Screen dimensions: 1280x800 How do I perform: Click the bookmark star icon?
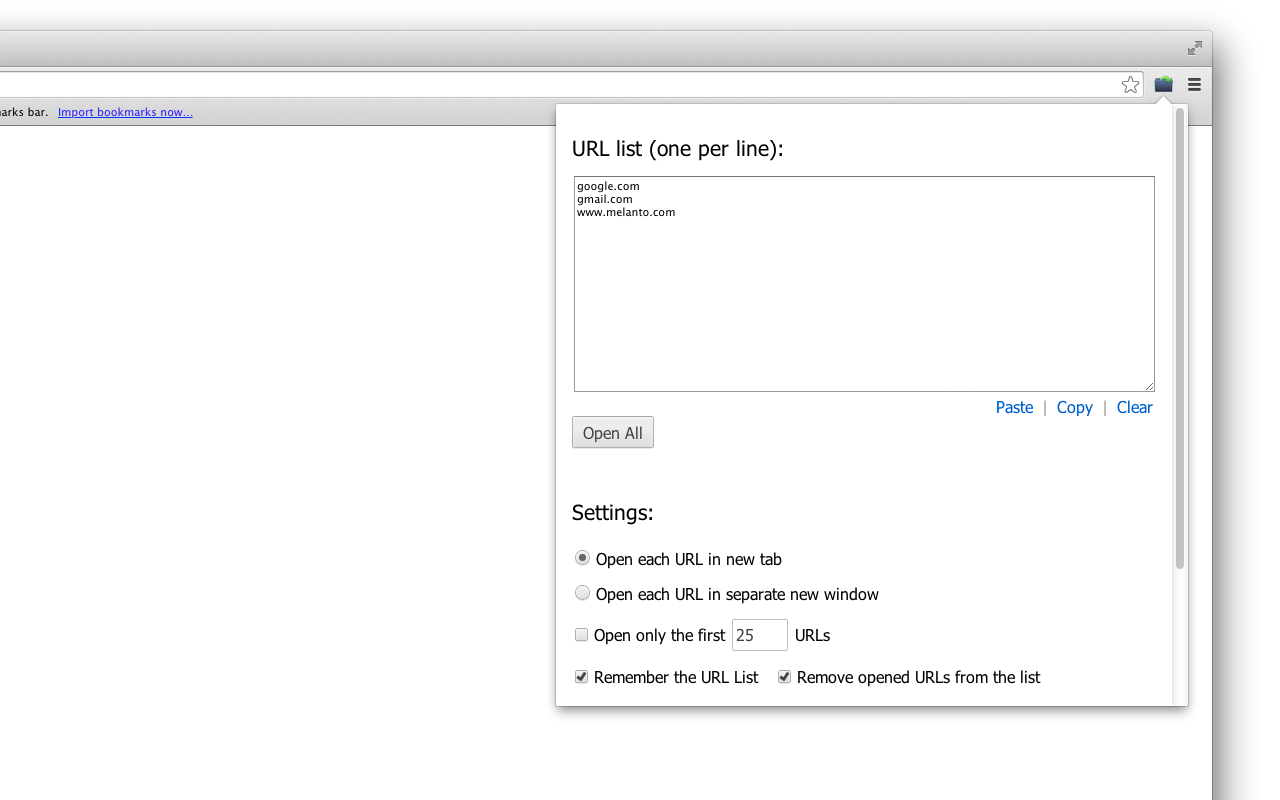click(x=1130, y=84)
